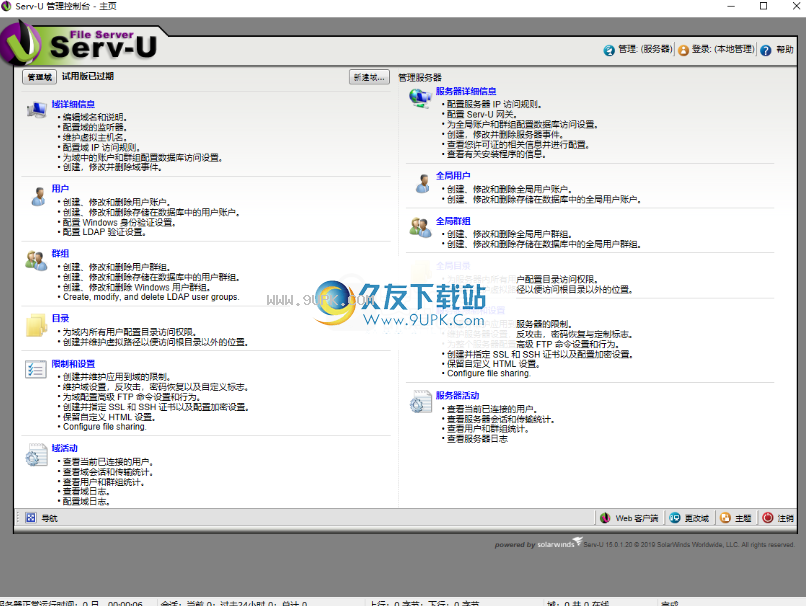Image resolution: width=806 pixels, height=606 pixels.
Task: Click the 管理域 button
Action: coord(40,77)
